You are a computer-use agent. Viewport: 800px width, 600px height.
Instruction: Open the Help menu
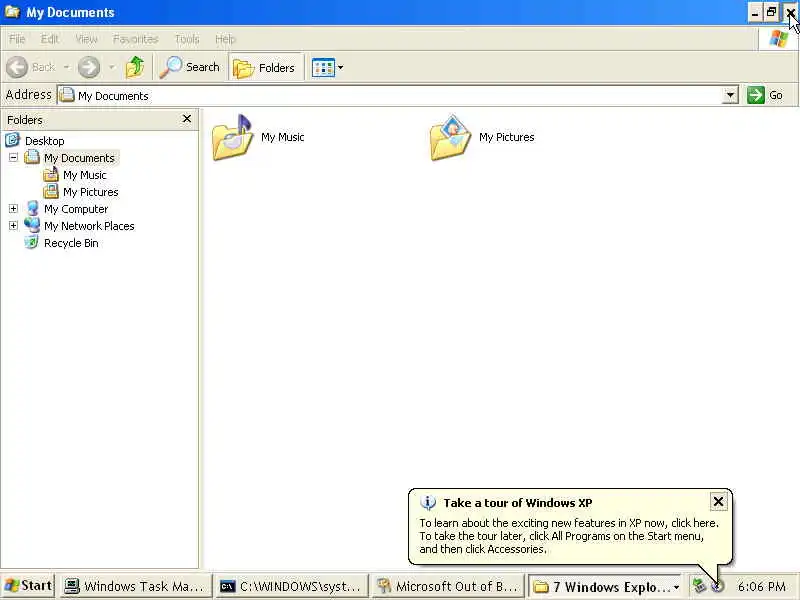tap(225, 39)
